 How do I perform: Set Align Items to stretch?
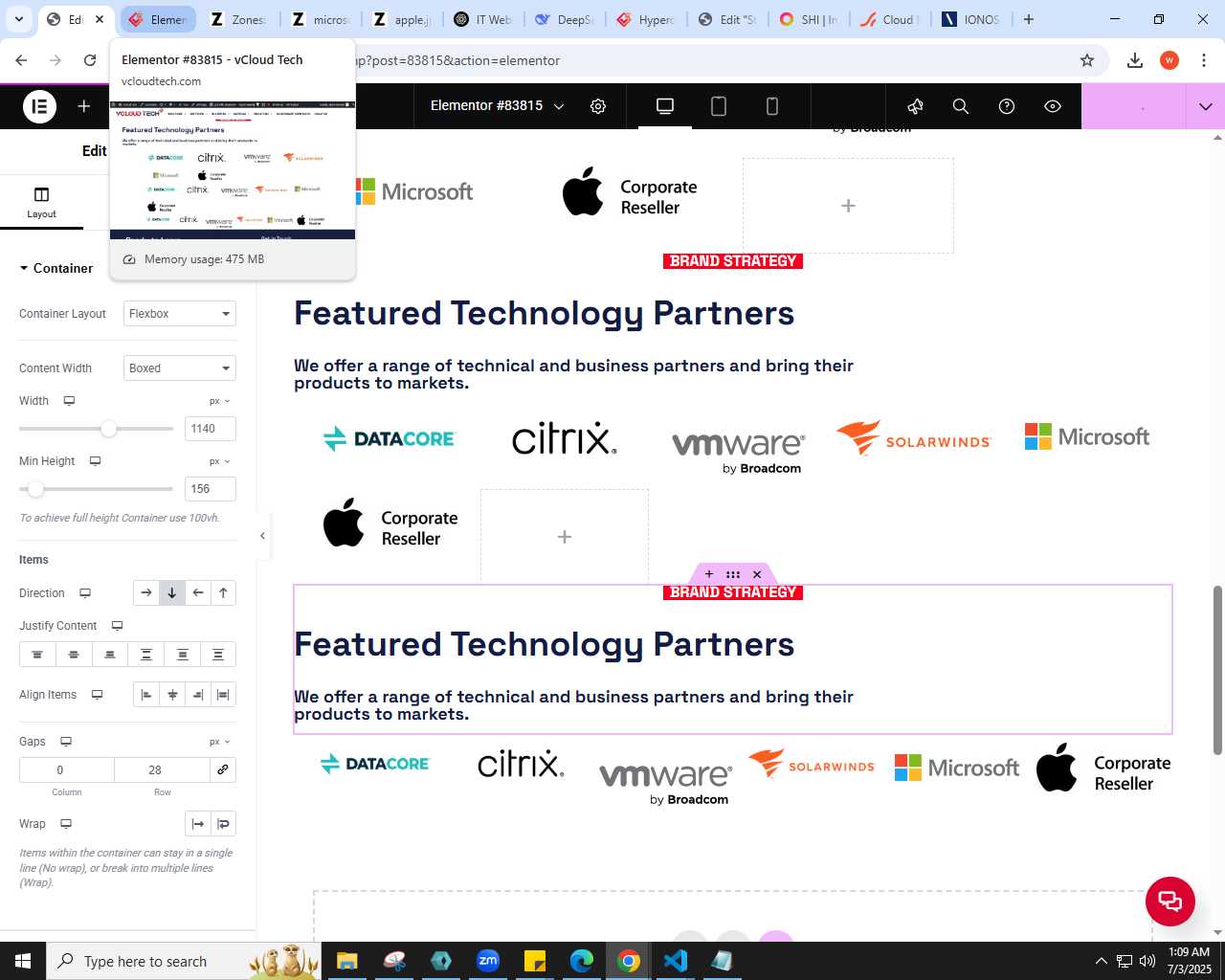223,695
